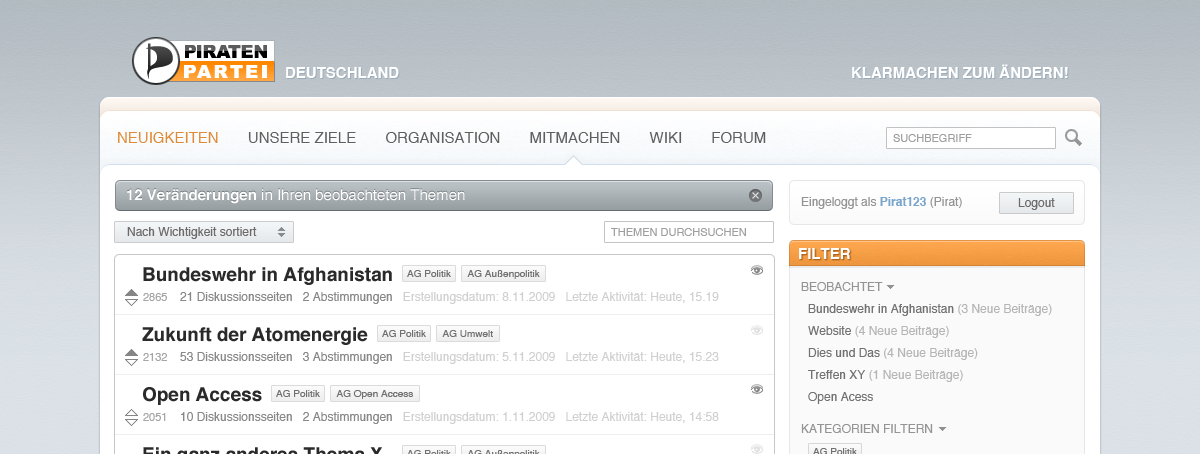Collapse the Kategorien filtern section
The height and width of the screenshot is (454, 1200).
(941, 429)
